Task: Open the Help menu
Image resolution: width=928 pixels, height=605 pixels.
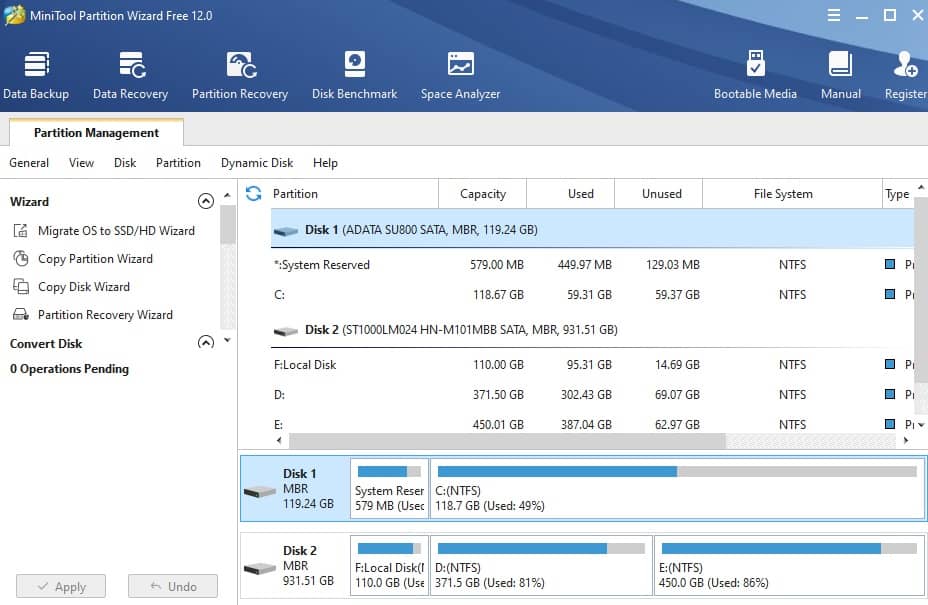Action: [325, 163]
